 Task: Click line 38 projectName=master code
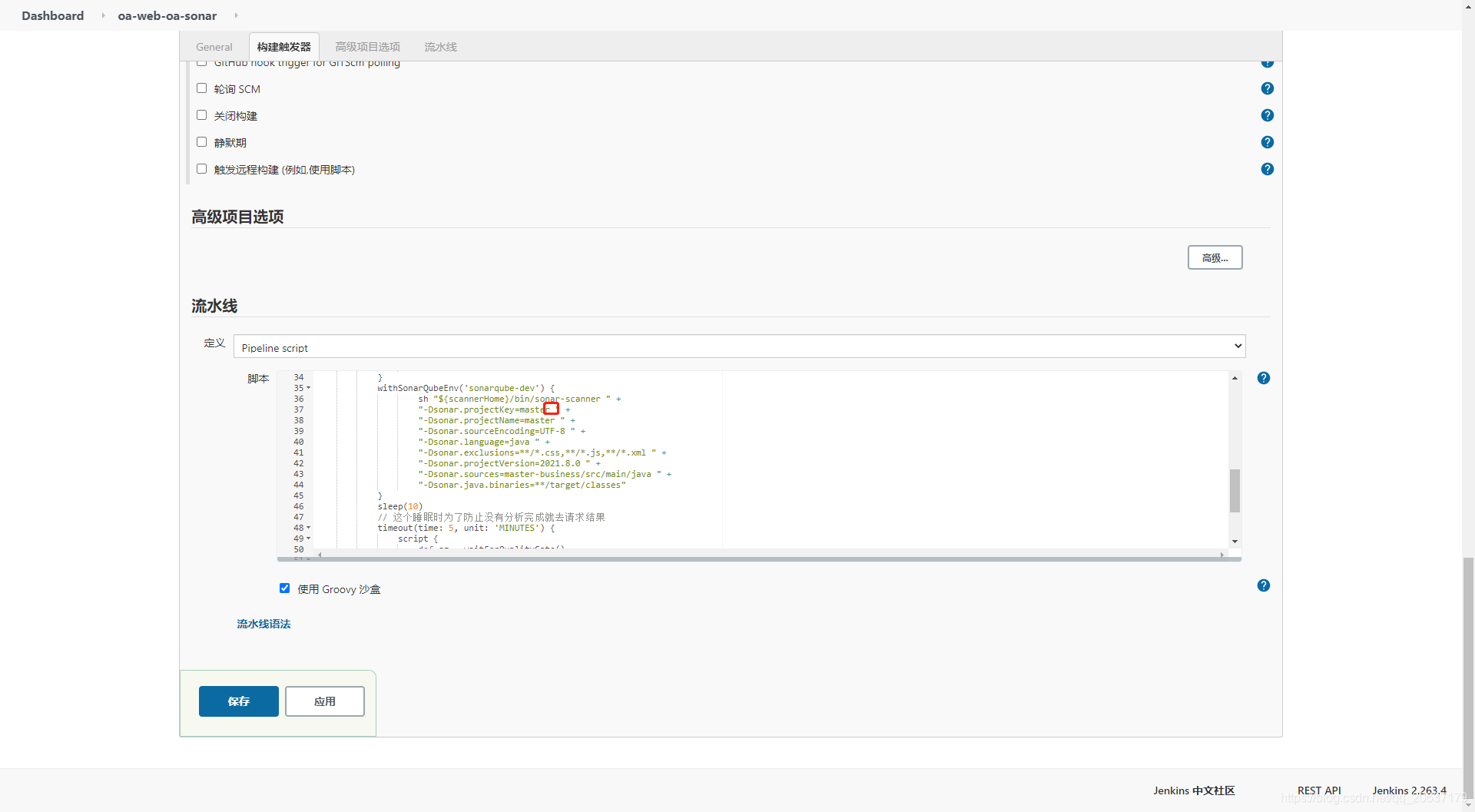pos(496,420)
